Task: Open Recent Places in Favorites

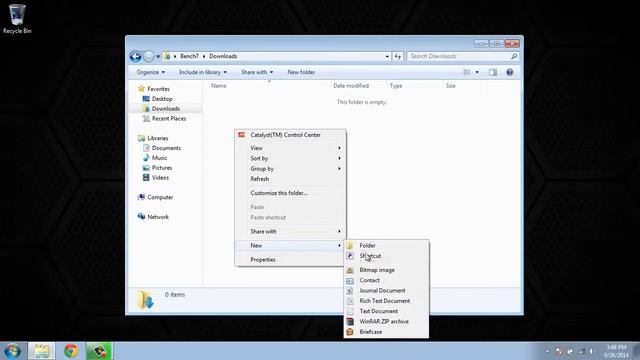Action: pyautogui.click(x=164, y=118)
